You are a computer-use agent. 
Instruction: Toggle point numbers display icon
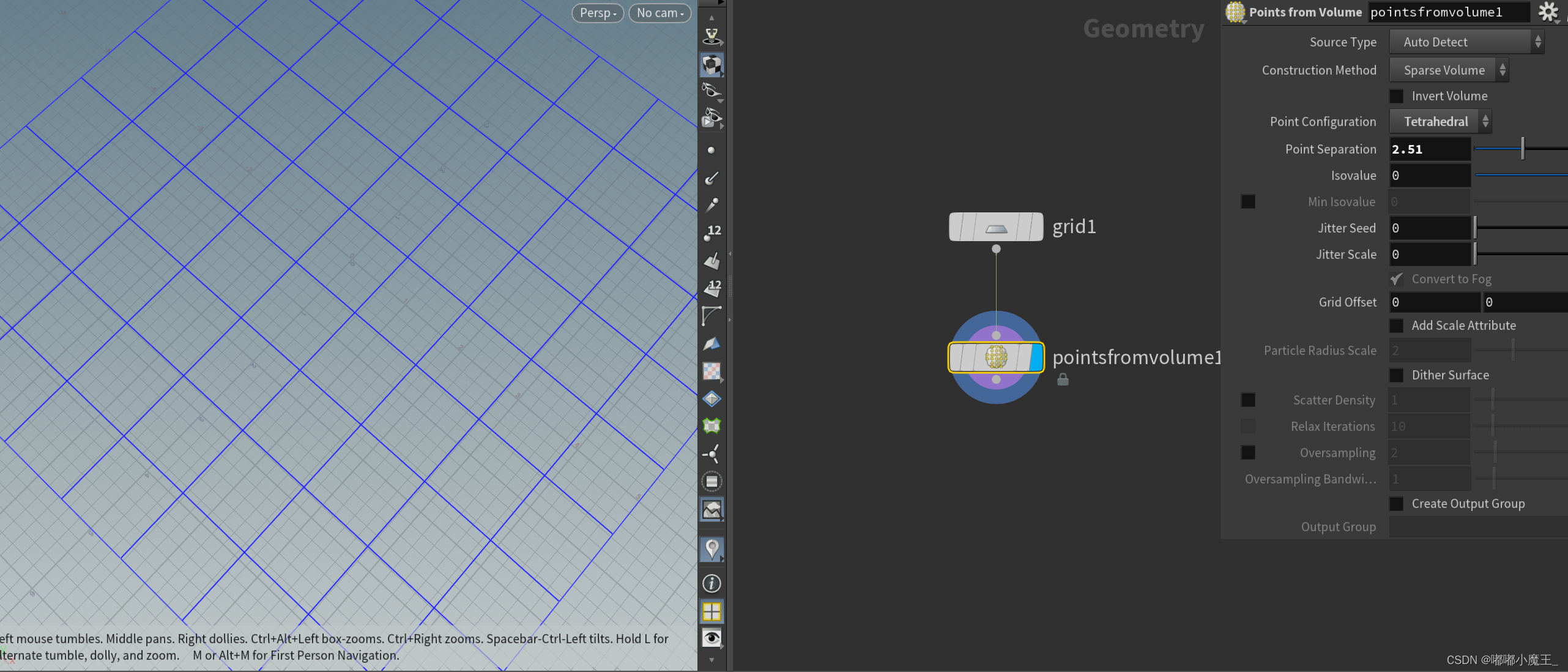coord(712,233)
